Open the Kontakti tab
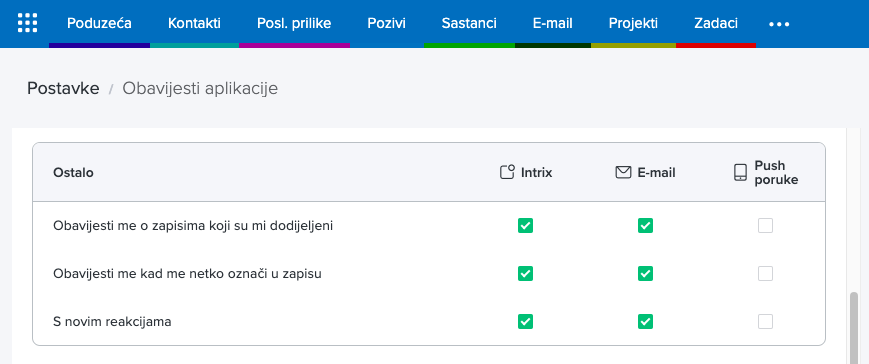 [194, 23]
